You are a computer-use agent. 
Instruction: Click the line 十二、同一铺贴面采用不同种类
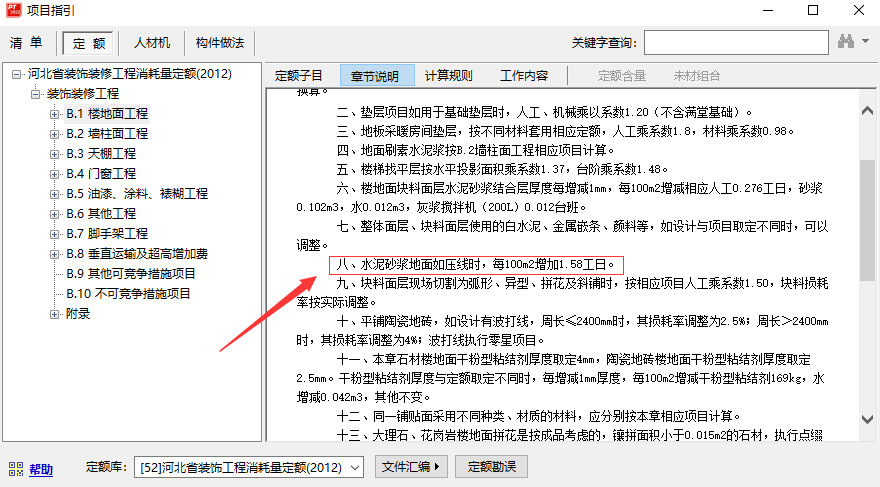(539, 417)
